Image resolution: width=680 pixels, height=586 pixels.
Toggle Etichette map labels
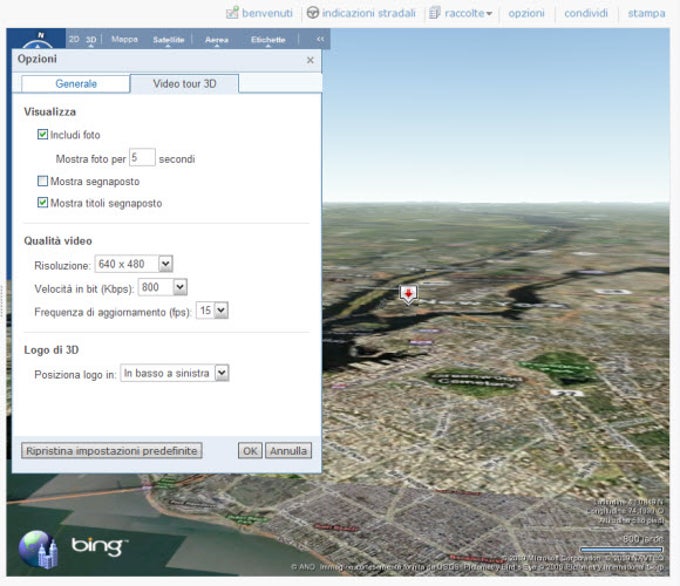tap(268, 40)
